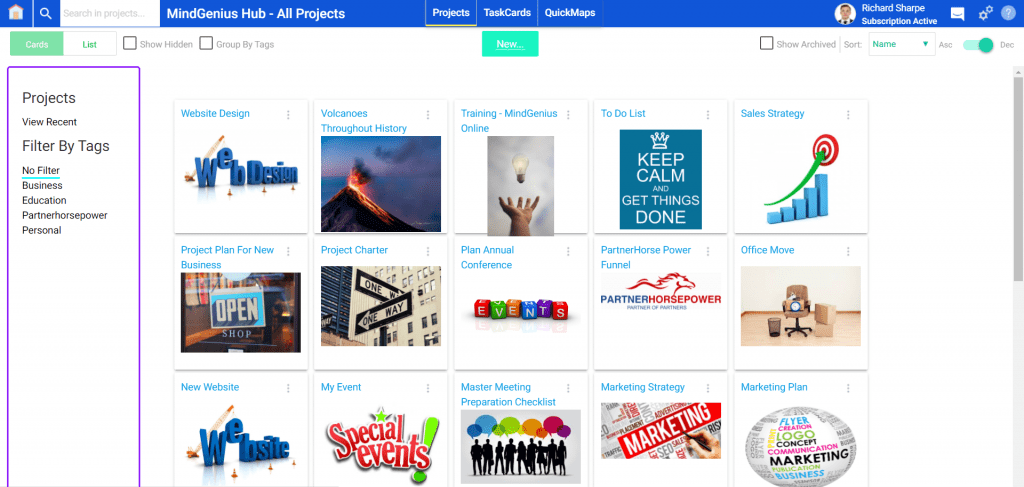Check the Group By Tags box
Image resolution: width=1024 pixels, height=487 pixels.
[x=206, y=44]
